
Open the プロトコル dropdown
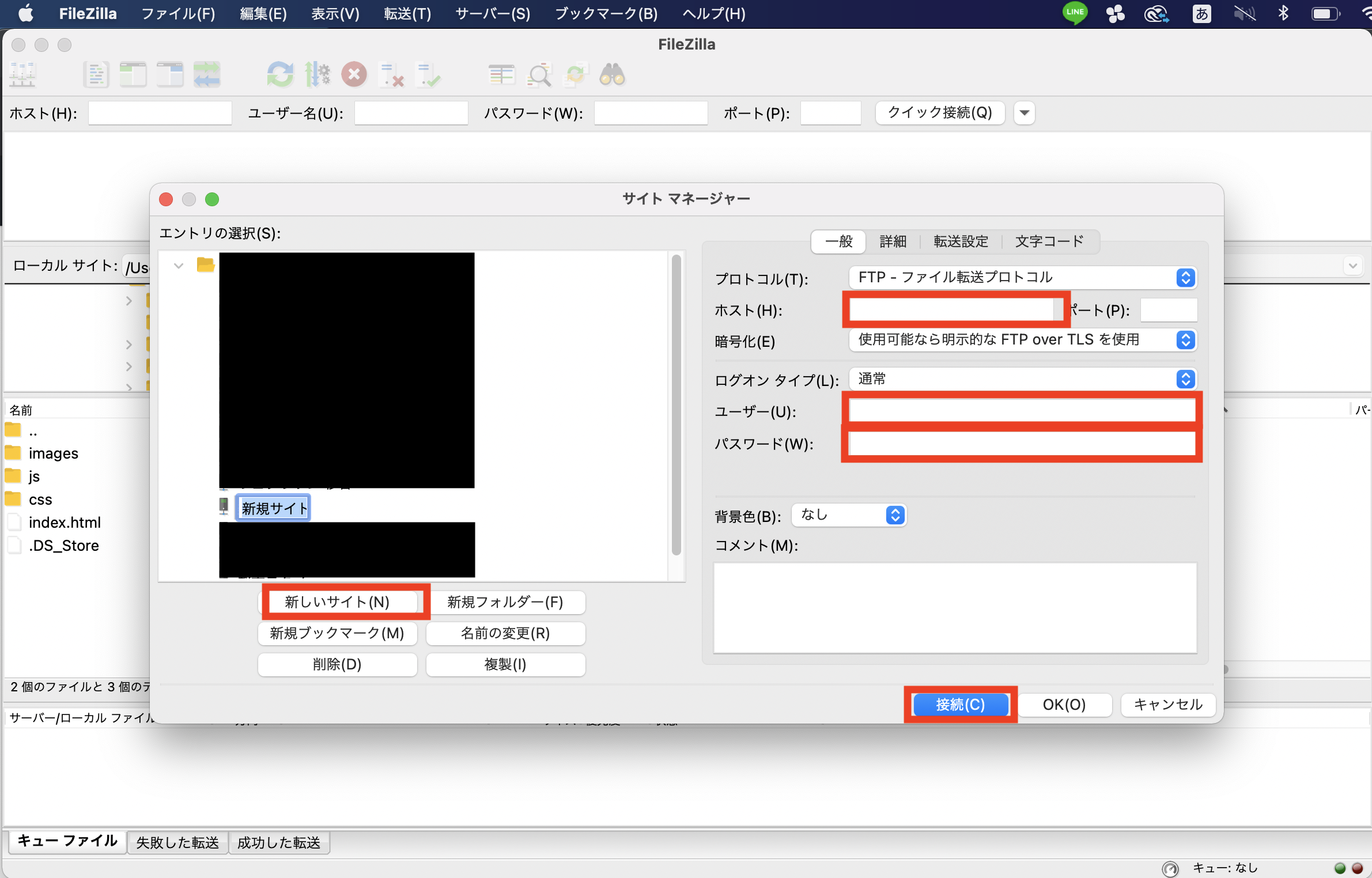click(1023, 277)
